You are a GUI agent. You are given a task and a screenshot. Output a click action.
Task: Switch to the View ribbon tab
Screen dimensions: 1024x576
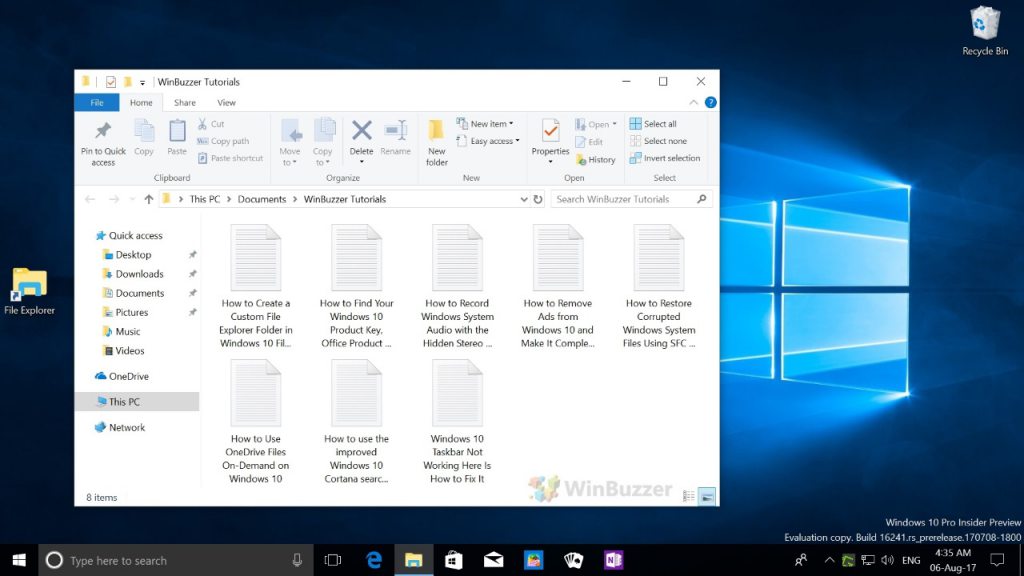point(226,102)
